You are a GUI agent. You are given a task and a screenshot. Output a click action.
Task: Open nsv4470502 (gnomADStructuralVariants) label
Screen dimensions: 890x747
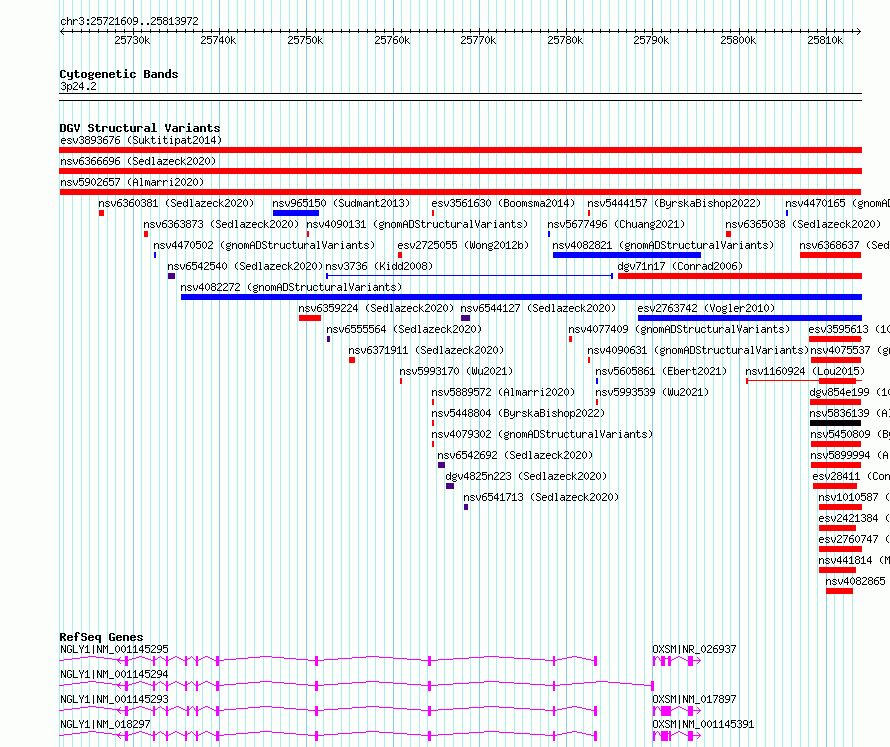[265, 245]
